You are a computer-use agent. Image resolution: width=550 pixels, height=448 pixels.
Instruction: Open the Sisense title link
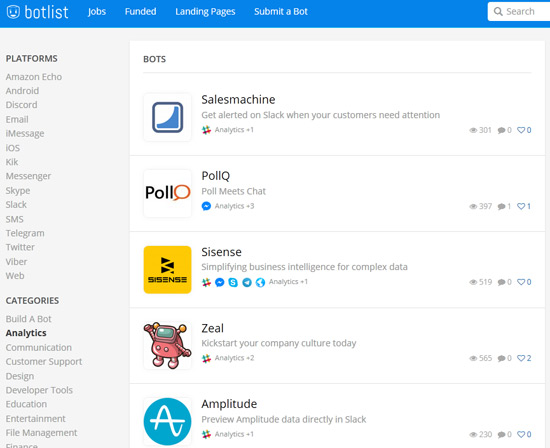coord(221,252)
